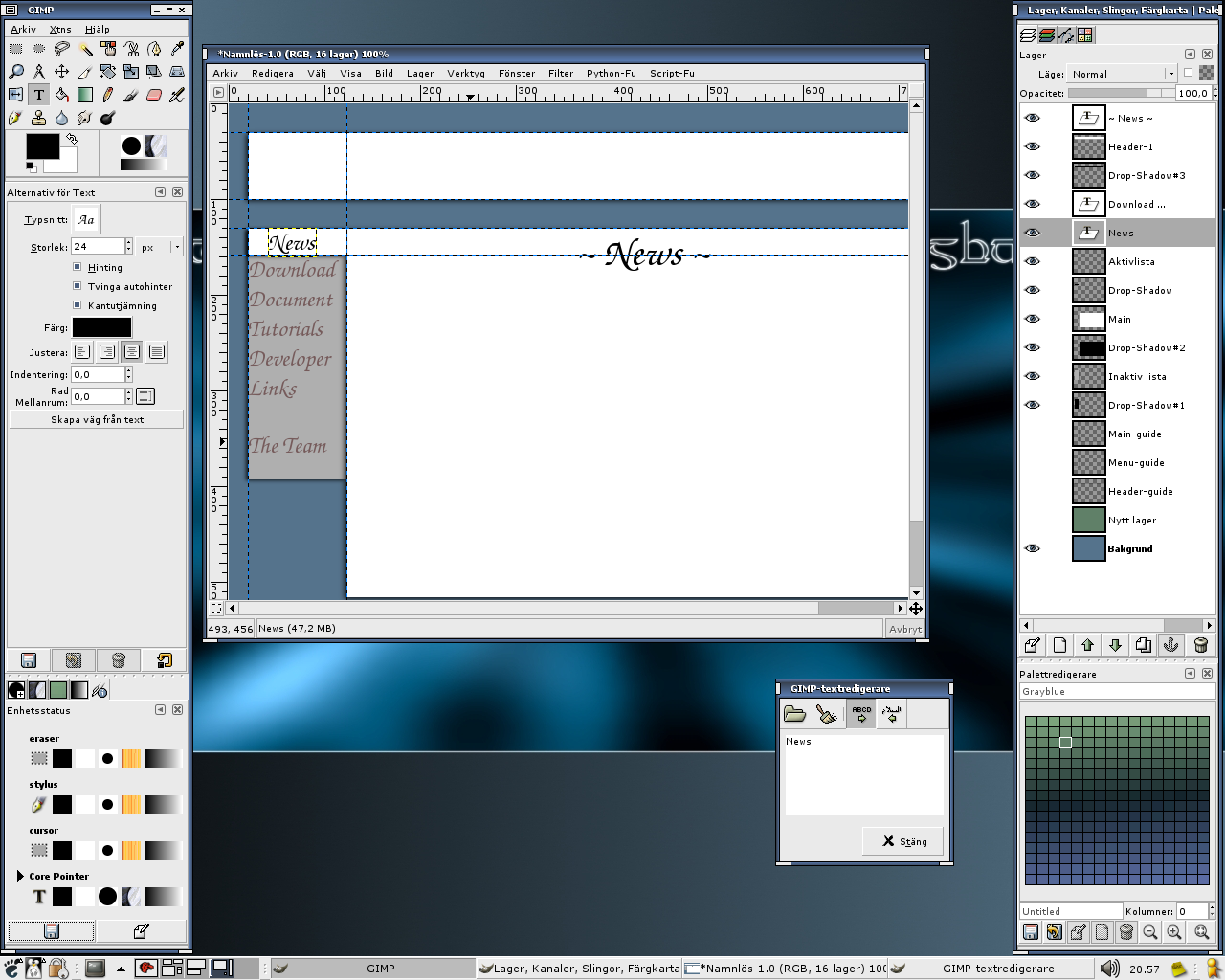Toggle the Hinting checkbox

[x=78, y=267]
